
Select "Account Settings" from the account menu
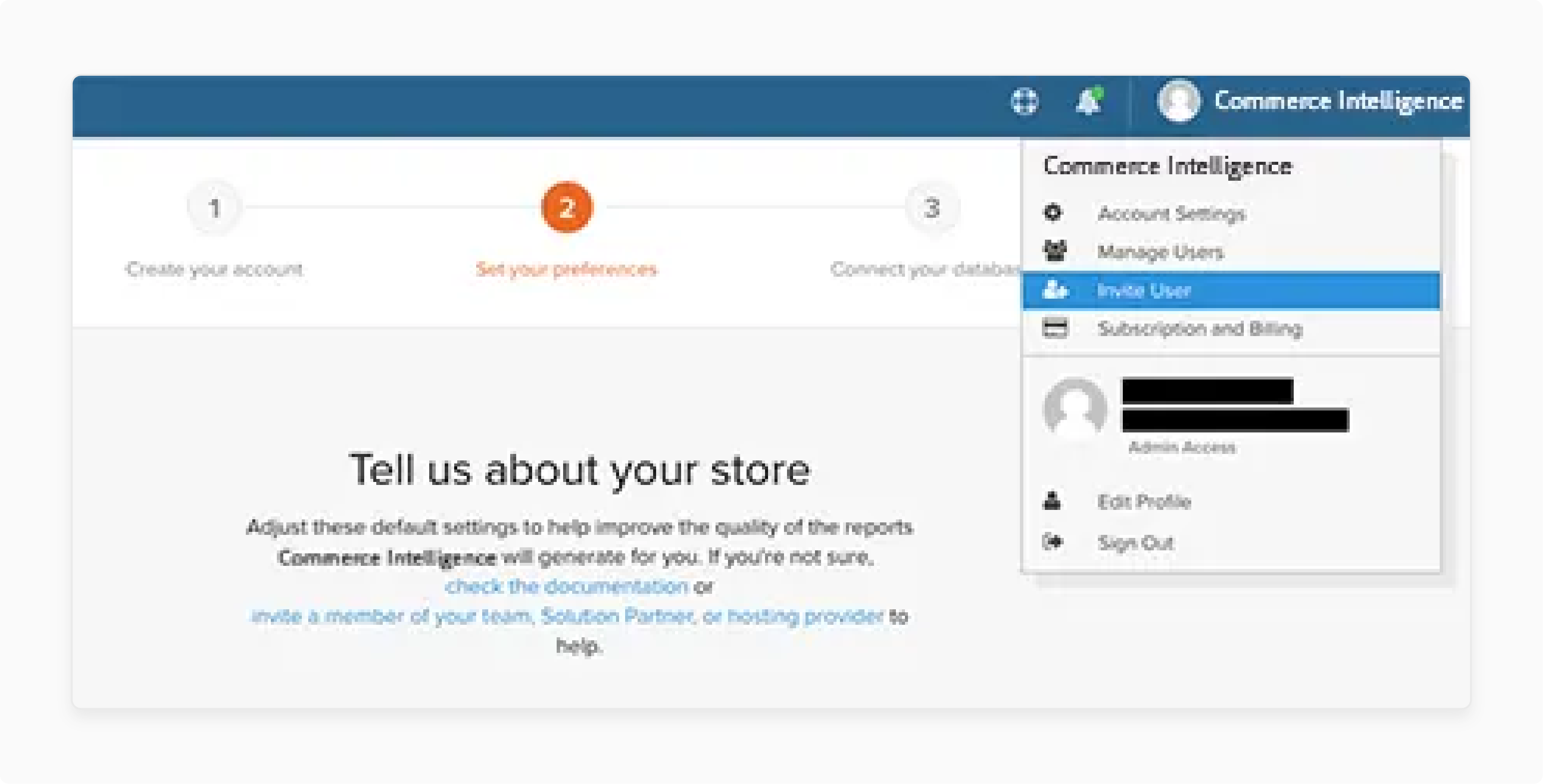point(1172,214)
